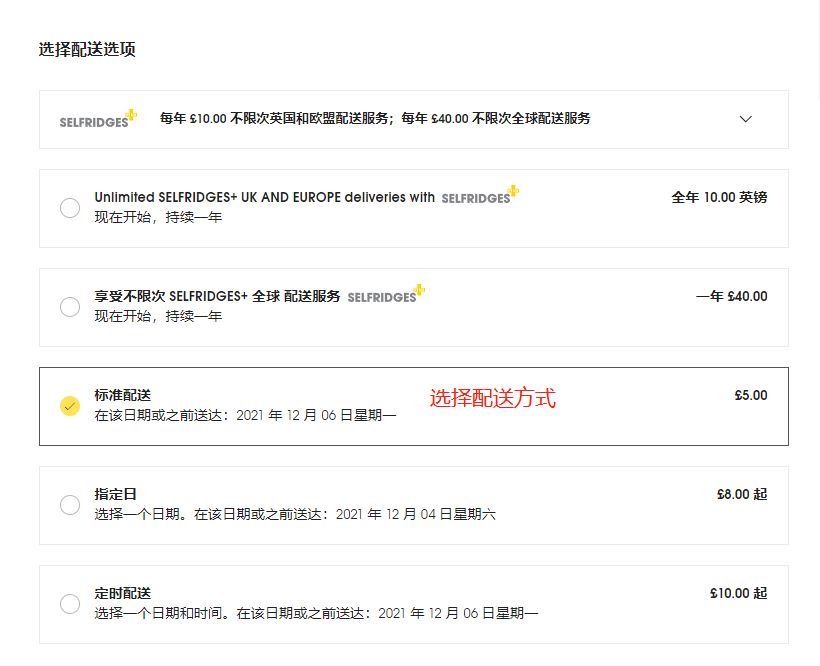Click the standard delivery date 12 月 06 日星期一 line
Screen dimensions: 820x666
(x=245, y=416)
